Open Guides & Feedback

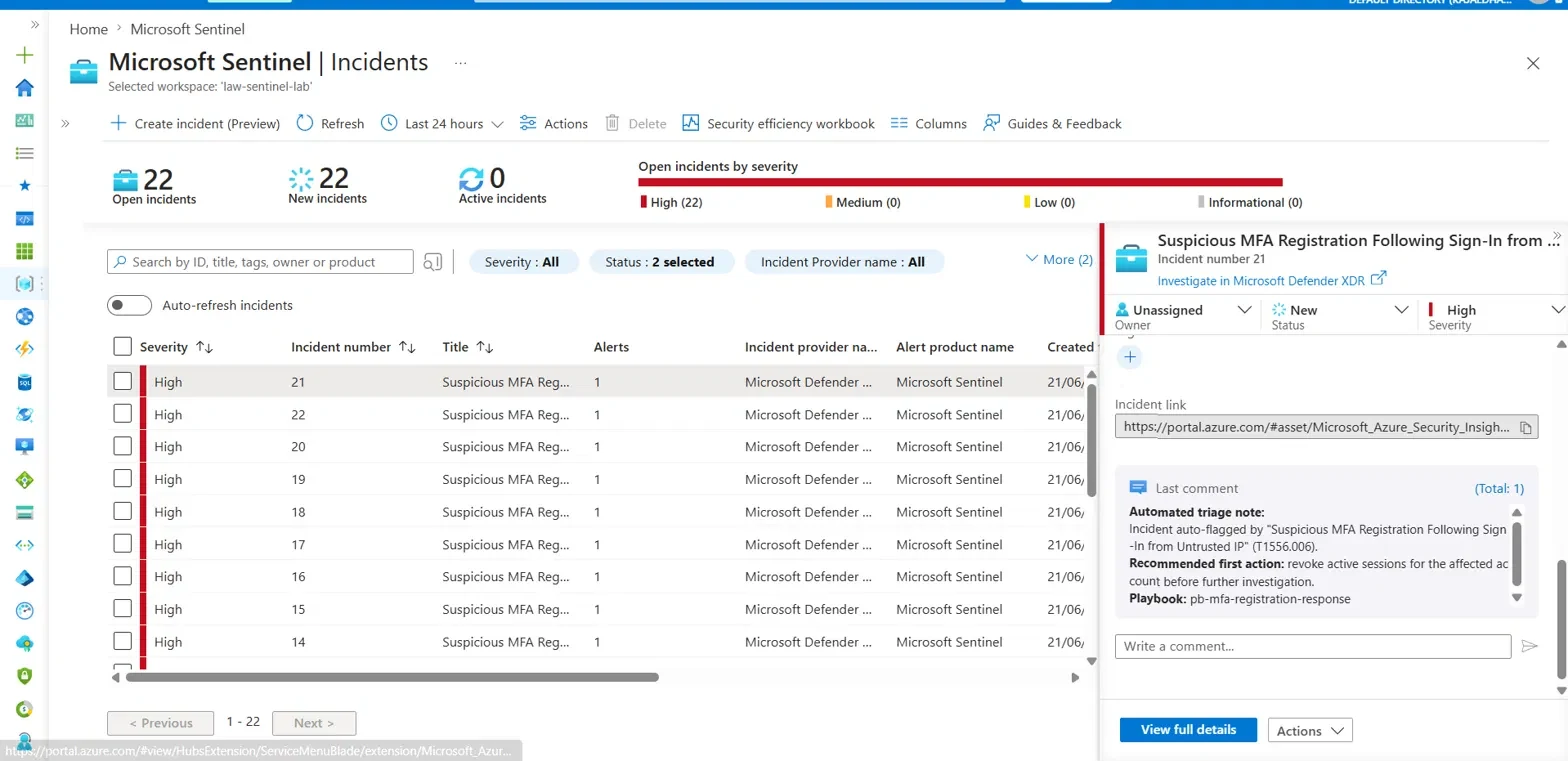(x=1052, y=124)
